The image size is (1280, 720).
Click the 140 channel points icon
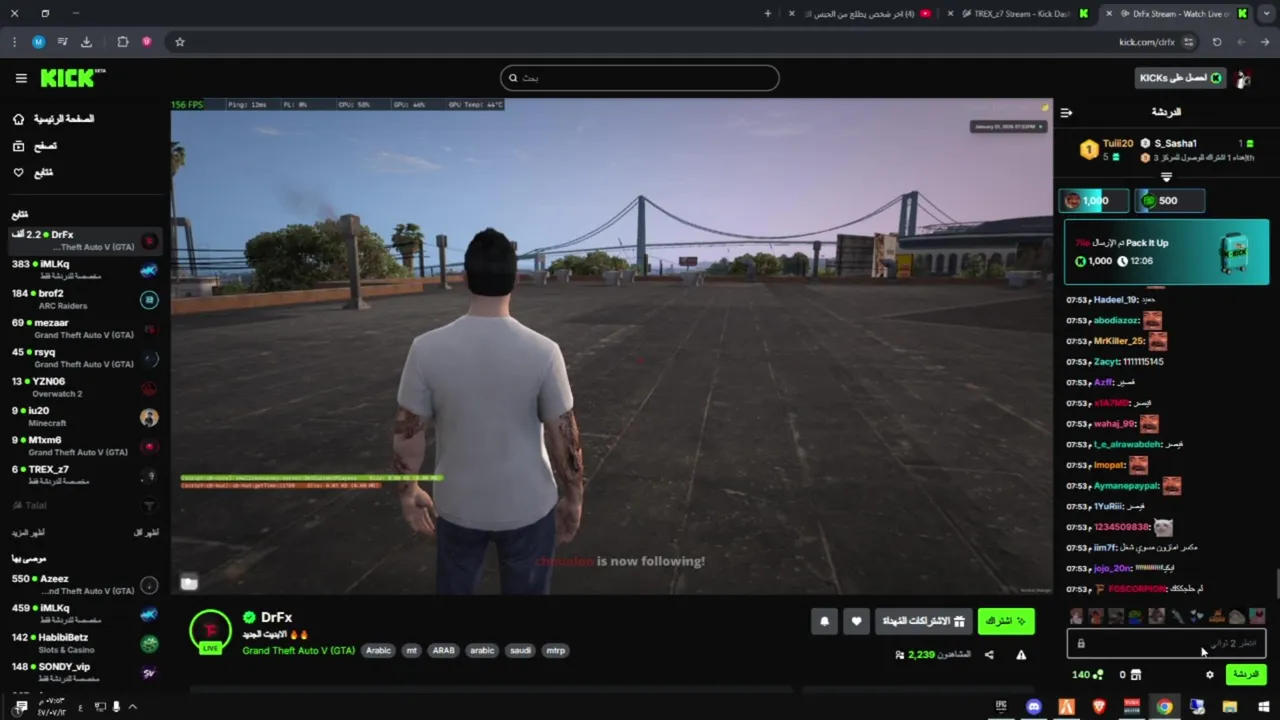click(1099, 675)
